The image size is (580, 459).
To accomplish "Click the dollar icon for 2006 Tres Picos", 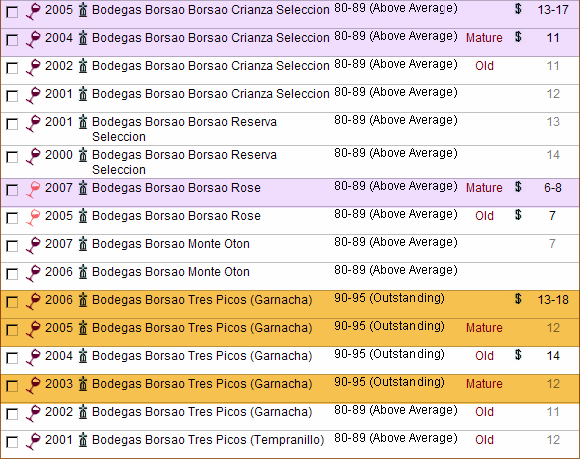I will [518, 298].
